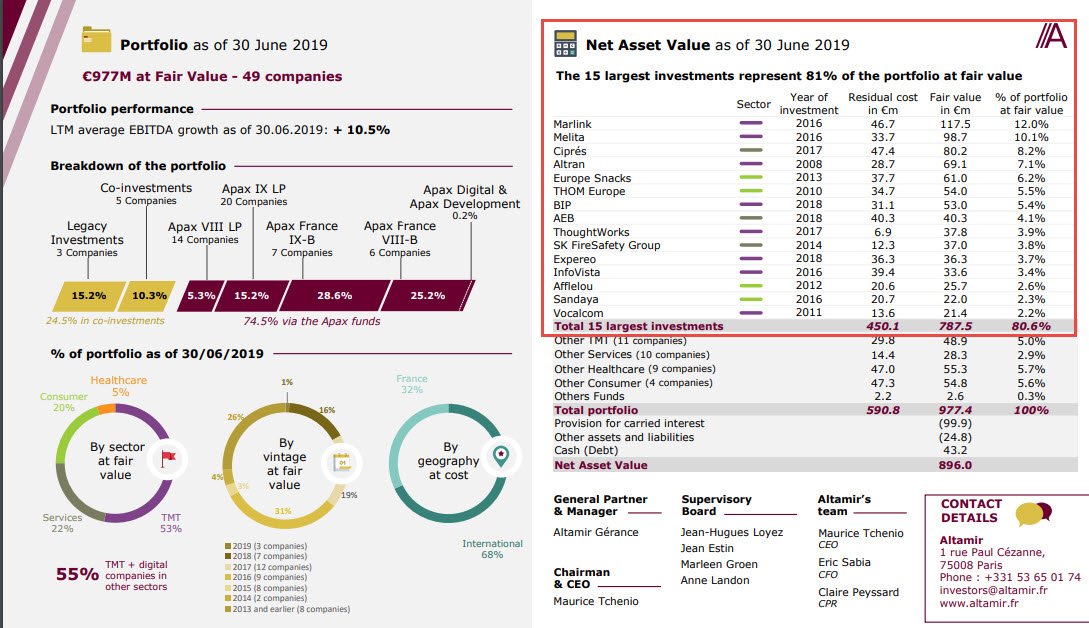Click the Provision for carried interest row
This screenshot has width=1089, height=628.
click(x=815, y=424)
